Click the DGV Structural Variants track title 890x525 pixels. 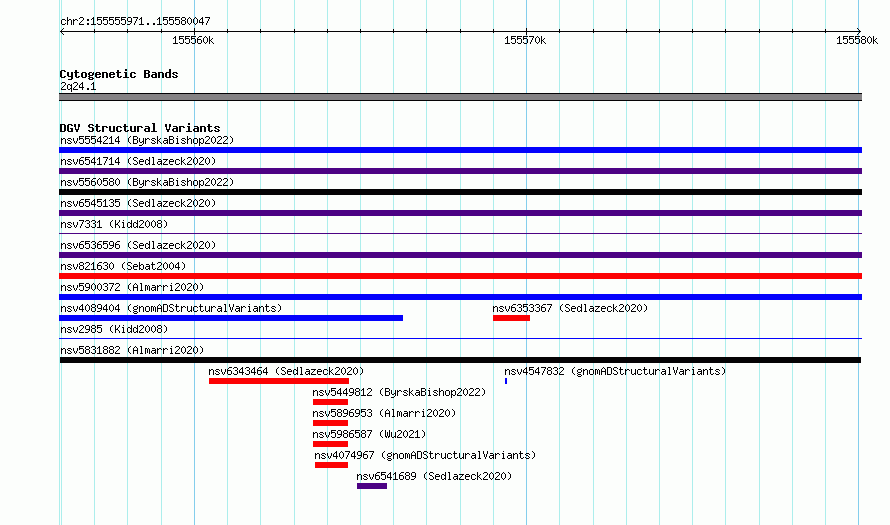click(140, 128)
